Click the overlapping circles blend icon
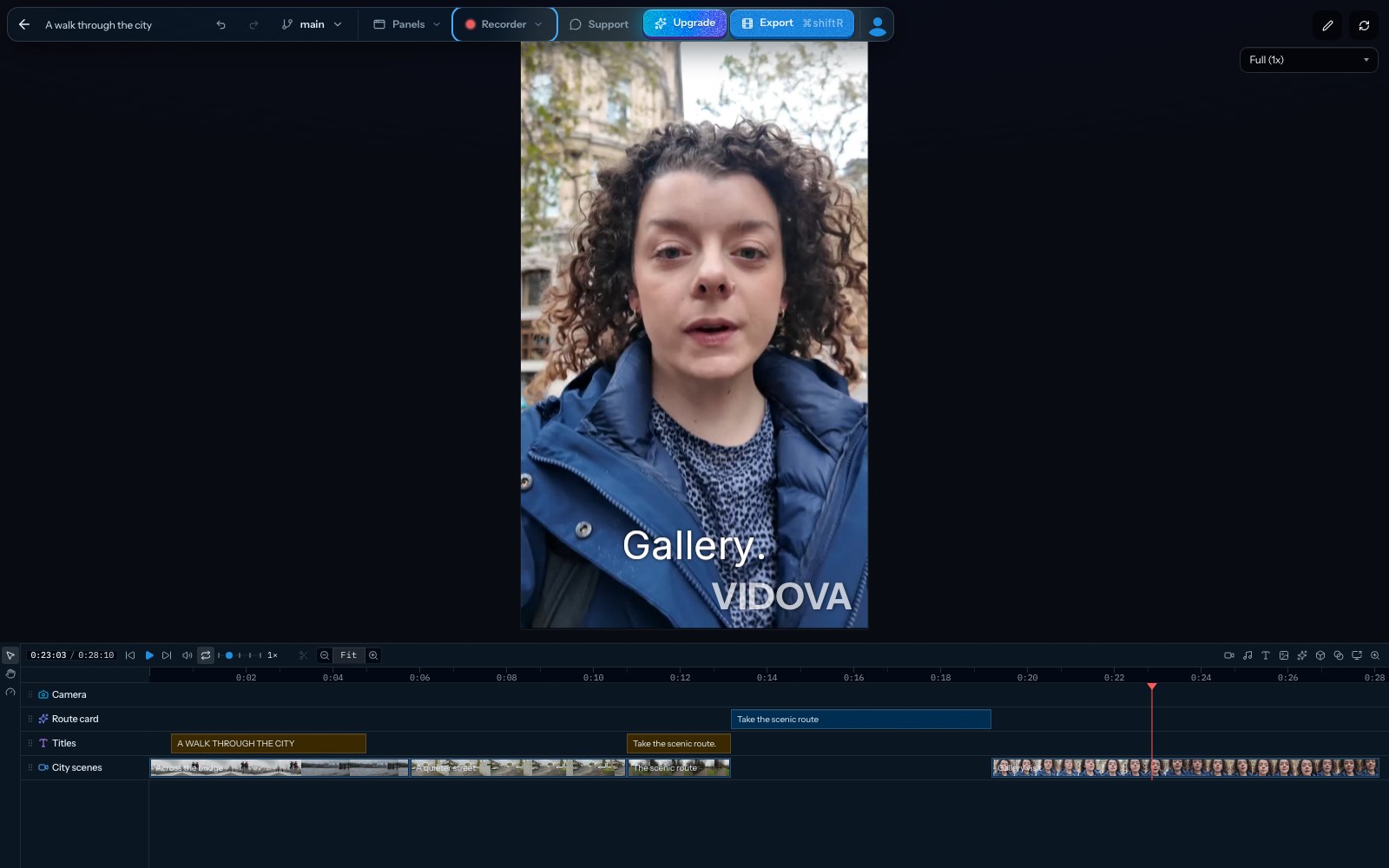This screenshot has width=1389, height=868. 1339,655
